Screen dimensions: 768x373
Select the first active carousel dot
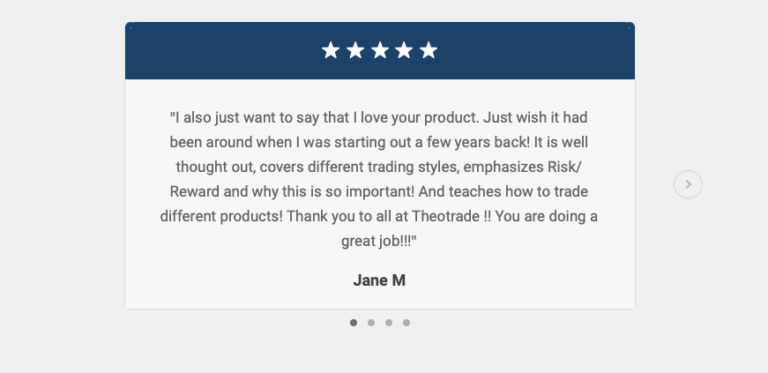[354, 323]
